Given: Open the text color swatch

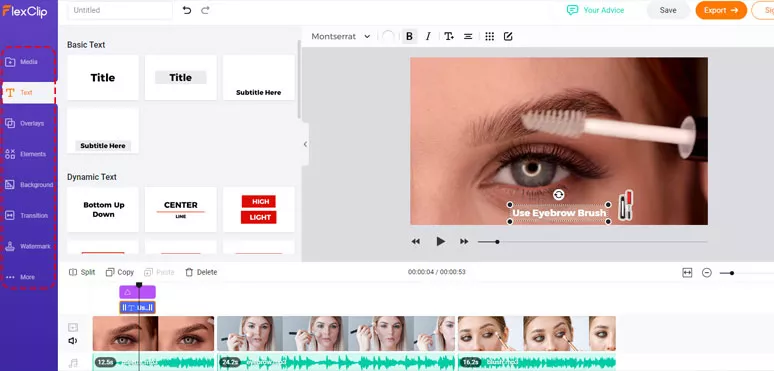Looking at the screenshot, I should pos(388,36).
